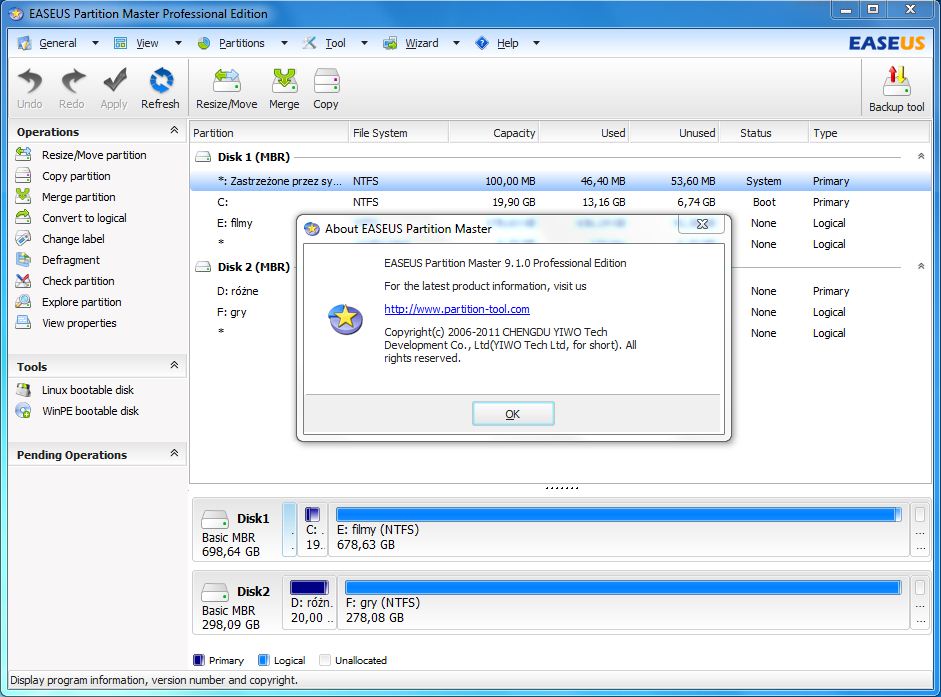Click the star icon in About dialog
The image size is (941, 697).
(345, 318)
